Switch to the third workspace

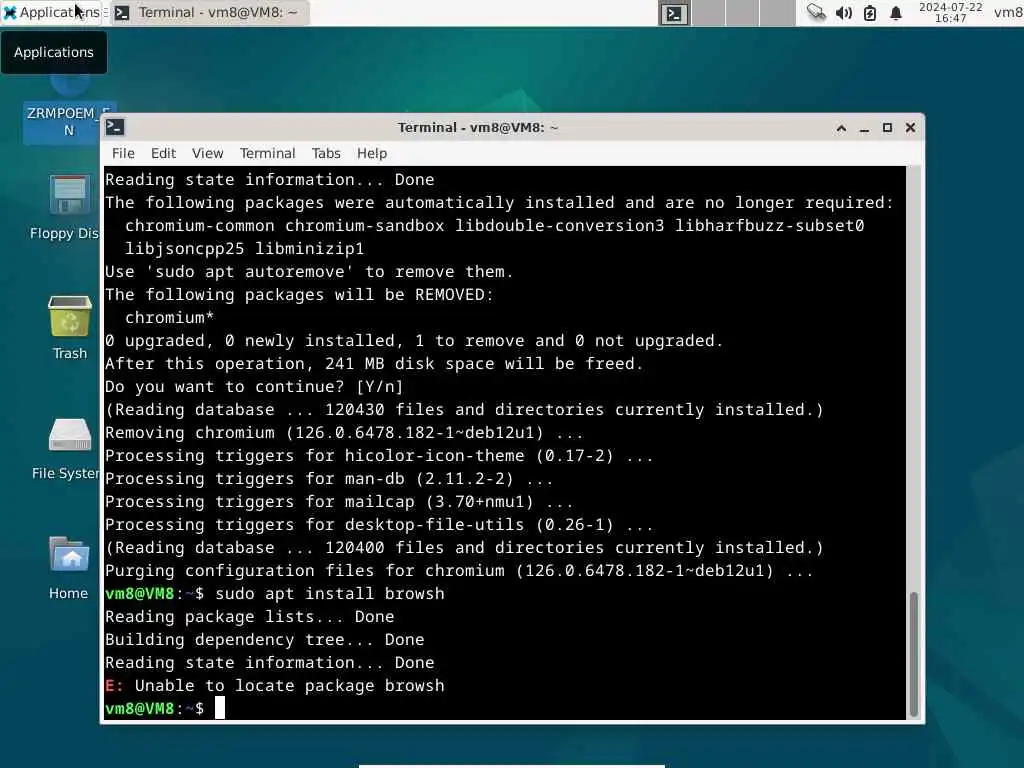tap(743, 13)
